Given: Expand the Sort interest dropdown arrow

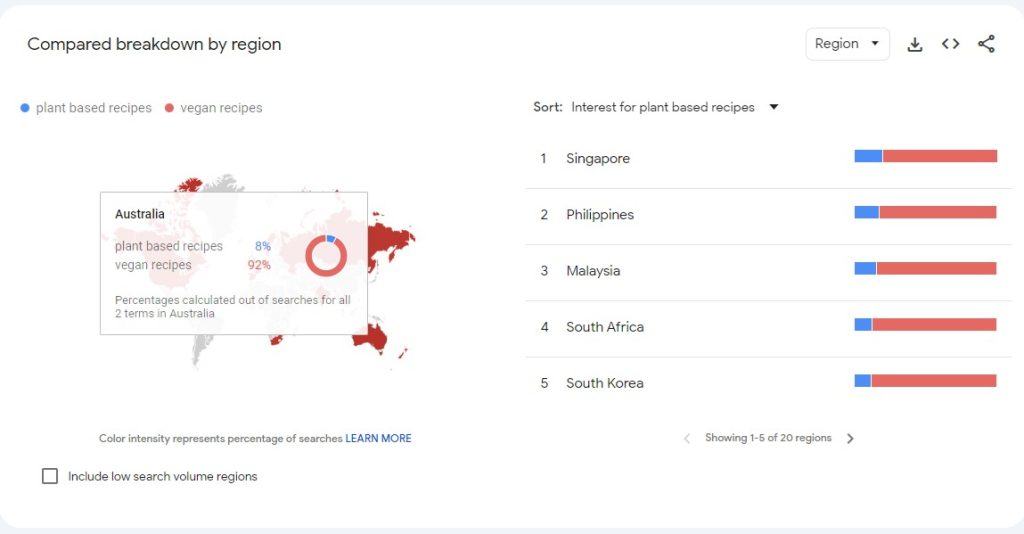Looking at the screenshot, I should 773,107.
